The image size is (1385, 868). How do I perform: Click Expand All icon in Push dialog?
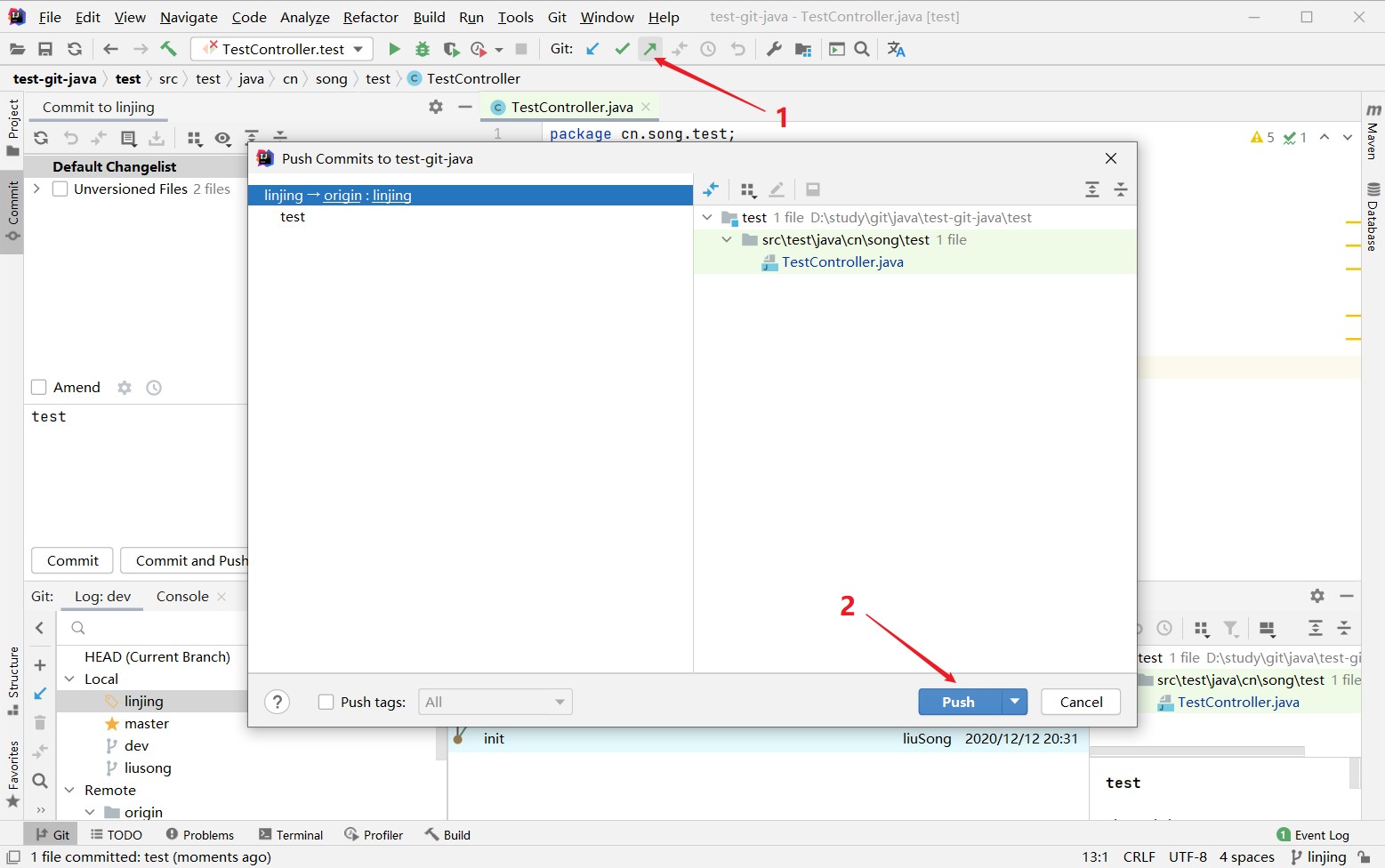tap(1092, 189)
